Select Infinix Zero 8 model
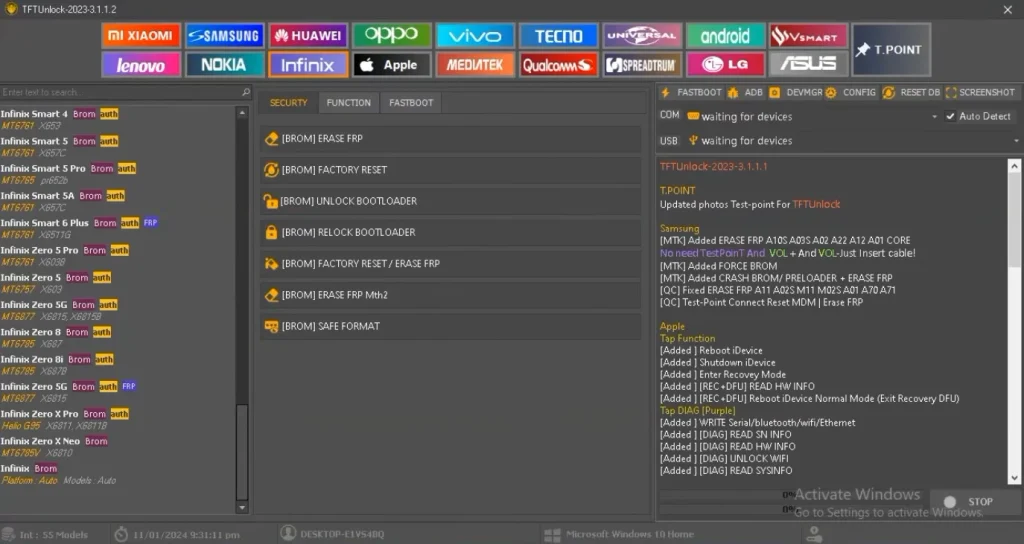The height and width of the screenshot is (544, 1024). [x=118, y=338]
